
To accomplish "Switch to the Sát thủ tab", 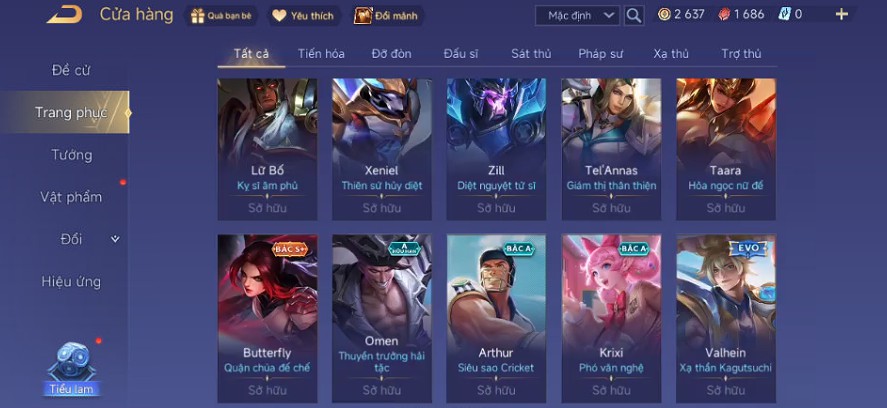I will coord(531,54).
